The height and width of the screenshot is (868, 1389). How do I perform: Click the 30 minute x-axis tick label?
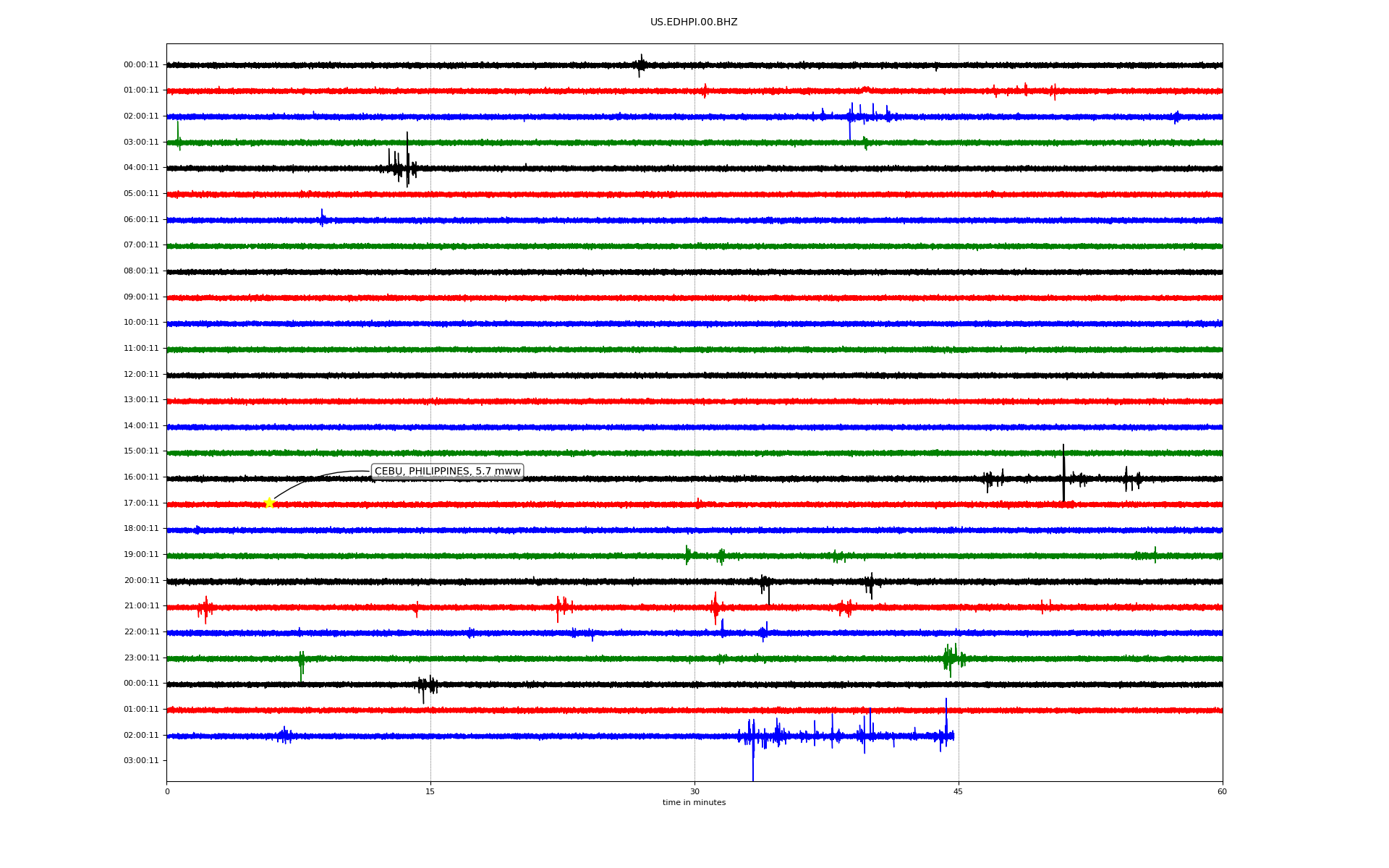coord(694,791)
